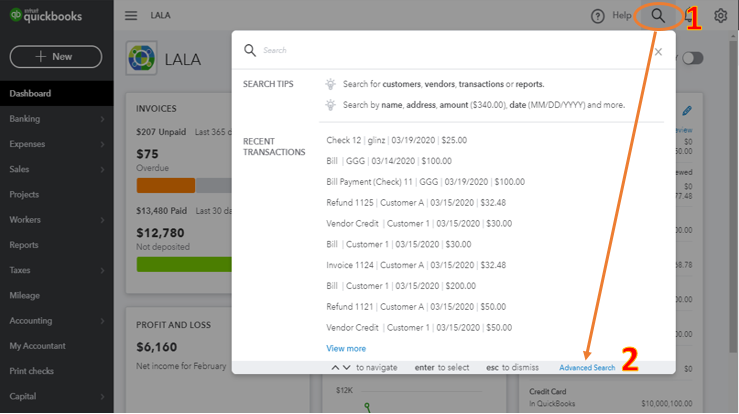Image resolution: width=739 pixels, height=414 pixels.
Task: Expand the Accounting chevron arrow
Action: (x=102, y=321)
